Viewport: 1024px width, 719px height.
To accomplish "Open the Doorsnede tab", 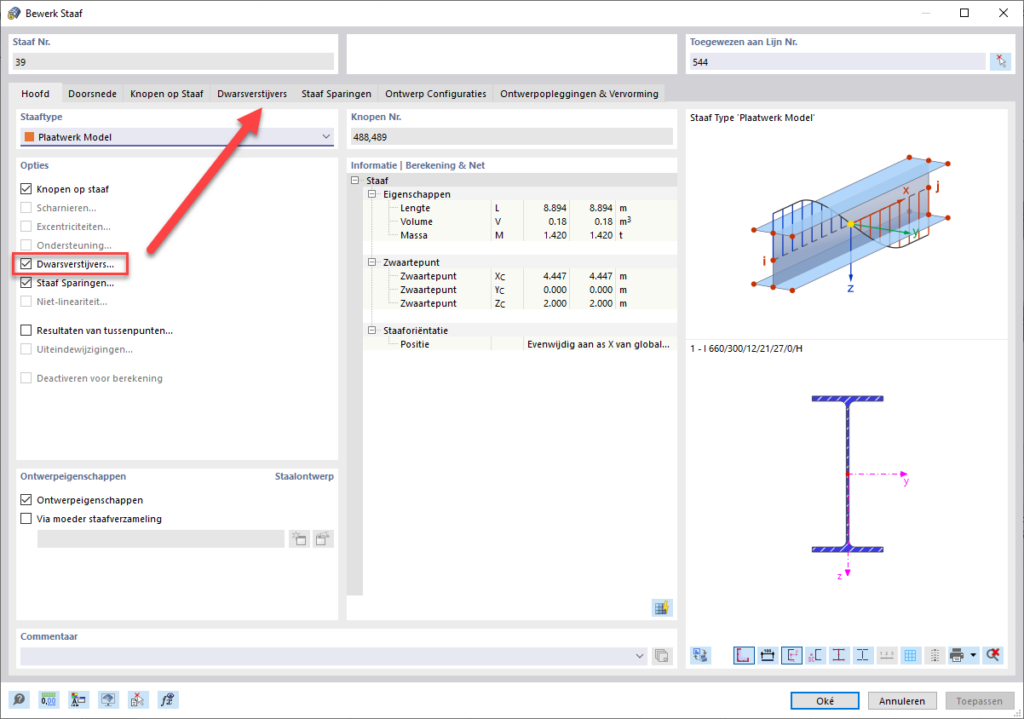I will coord(92,94).
